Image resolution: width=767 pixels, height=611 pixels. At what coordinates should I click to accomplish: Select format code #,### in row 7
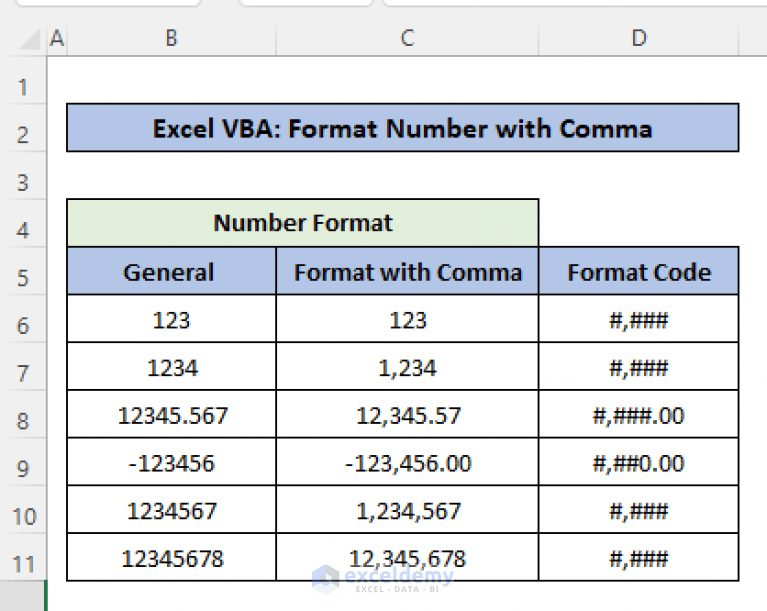[638, 367]
